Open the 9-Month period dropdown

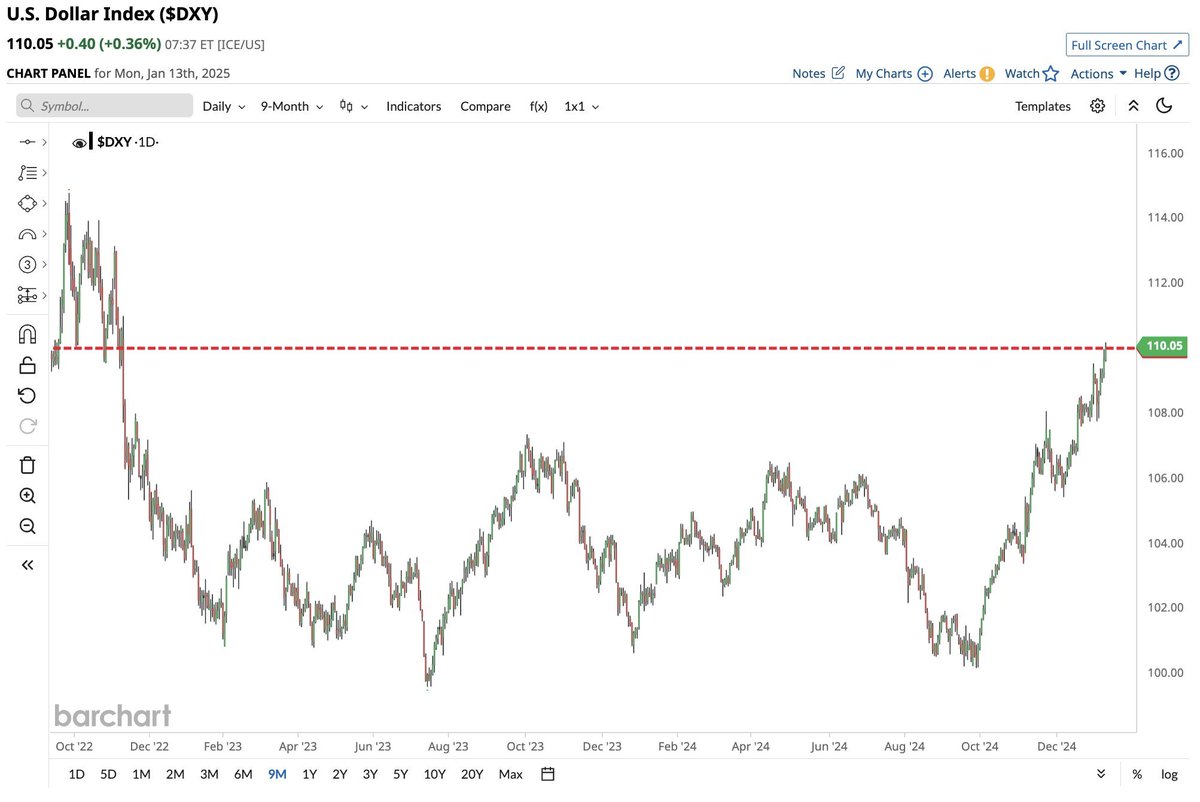coord(291,106)
